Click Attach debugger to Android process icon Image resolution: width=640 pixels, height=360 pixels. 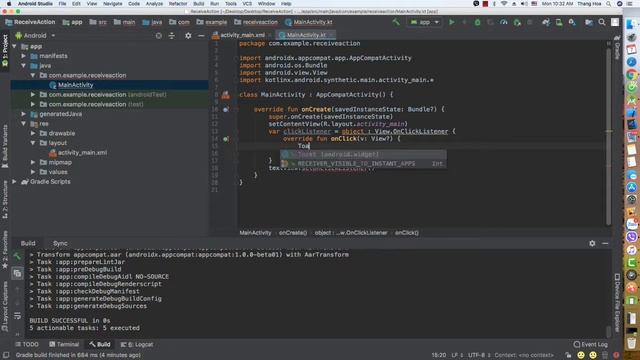517,22
